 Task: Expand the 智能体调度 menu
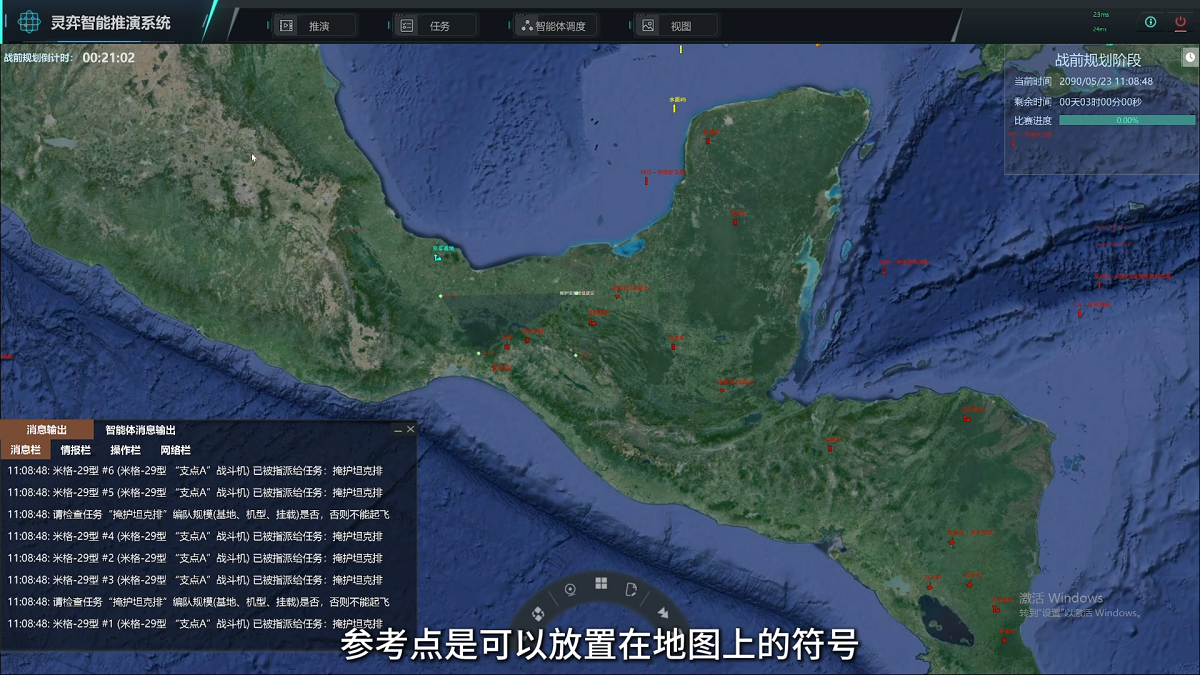coord(558,26)
